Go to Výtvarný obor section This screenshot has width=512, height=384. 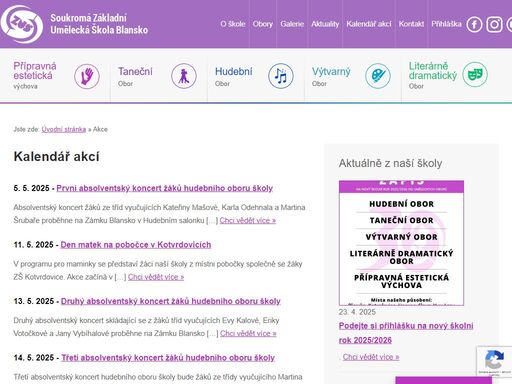[331, 76]
